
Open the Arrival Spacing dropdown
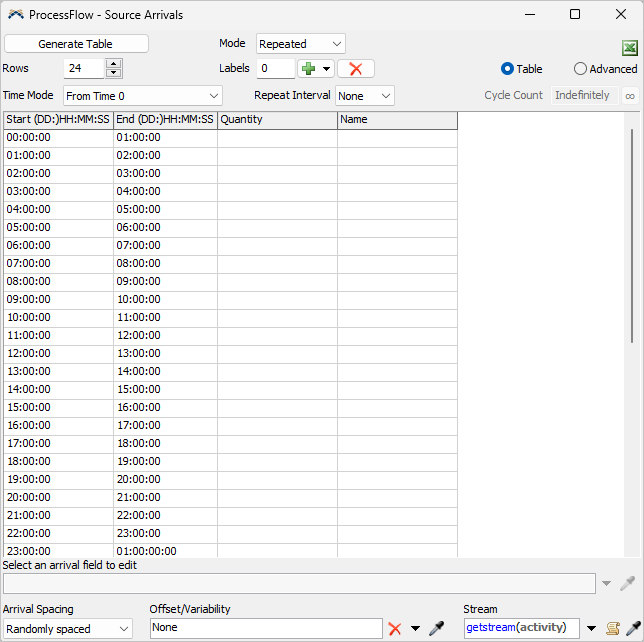tap(67, 629)
